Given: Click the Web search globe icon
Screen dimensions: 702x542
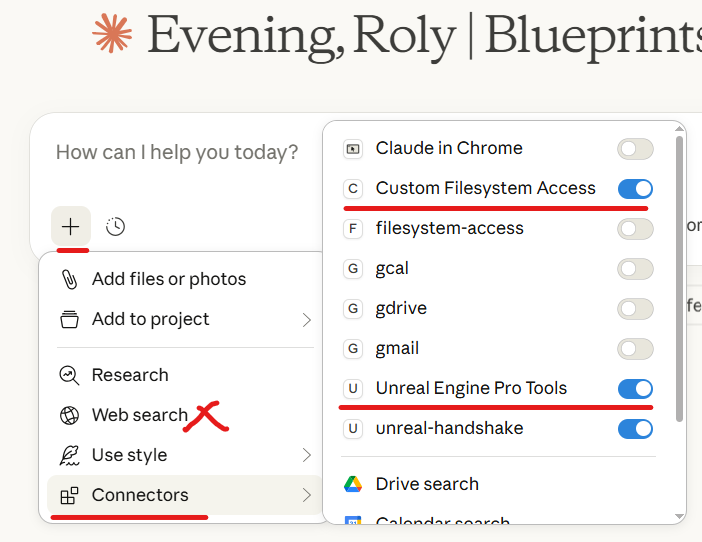Looking at the screenshot, I should 69,415.
